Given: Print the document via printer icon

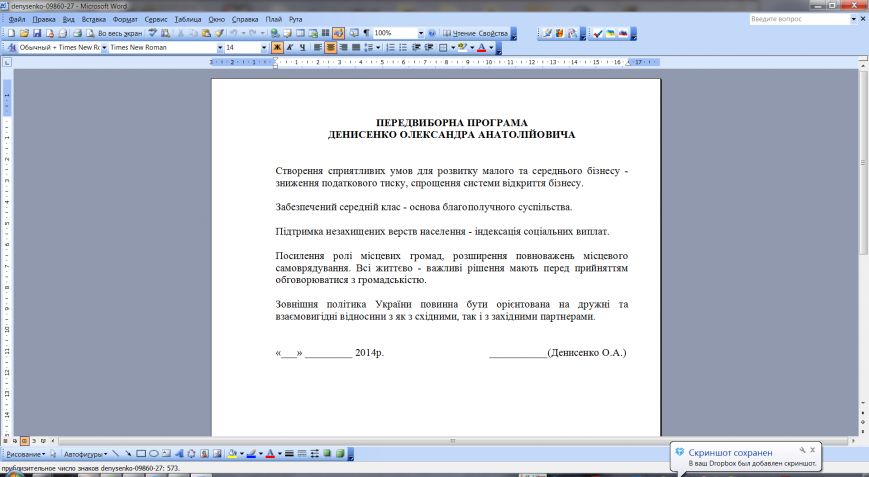Looking at the screenshot, I should click(x=77, y=33).
